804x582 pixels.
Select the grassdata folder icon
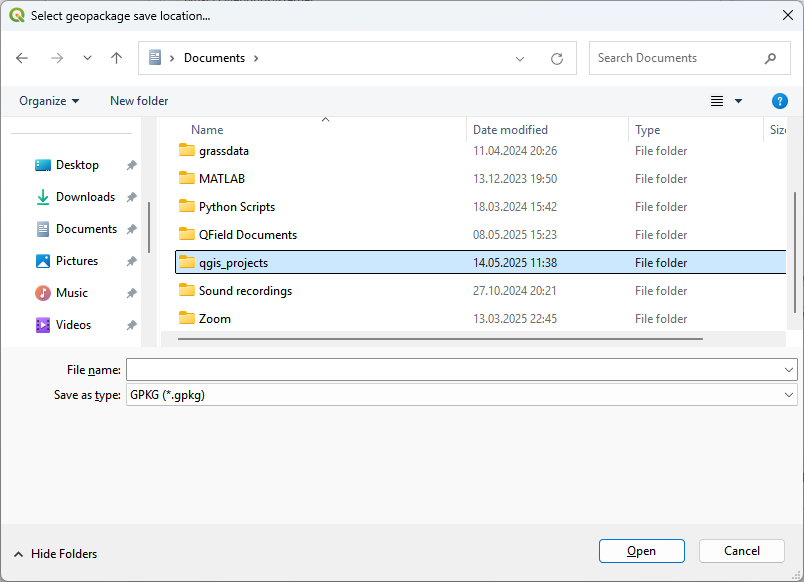pyautogui.click(x=186, y=151)
